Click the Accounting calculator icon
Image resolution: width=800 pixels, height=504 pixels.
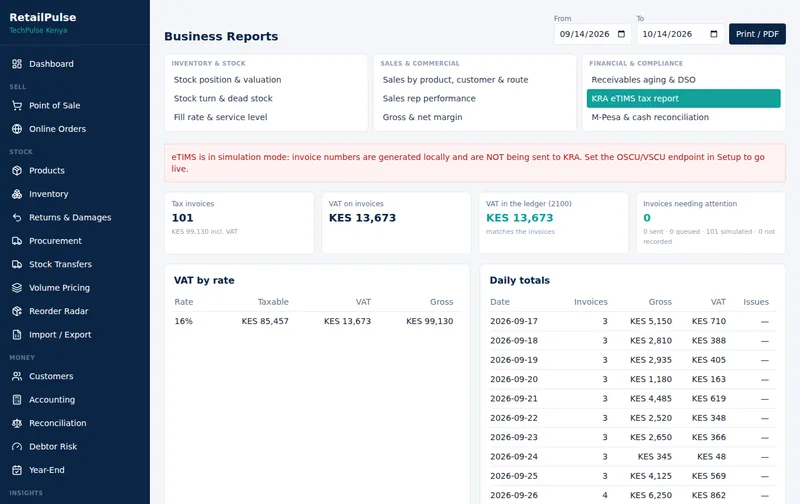pos(17,399)
